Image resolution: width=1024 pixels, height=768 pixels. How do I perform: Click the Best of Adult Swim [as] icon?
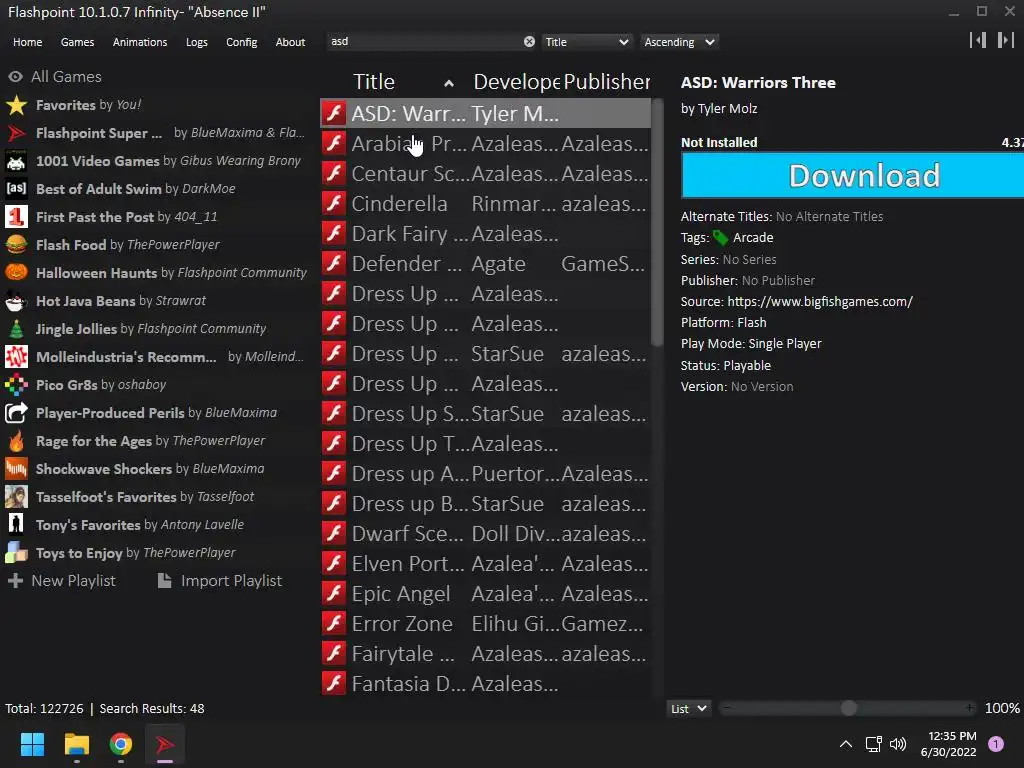tap(16, 189)
